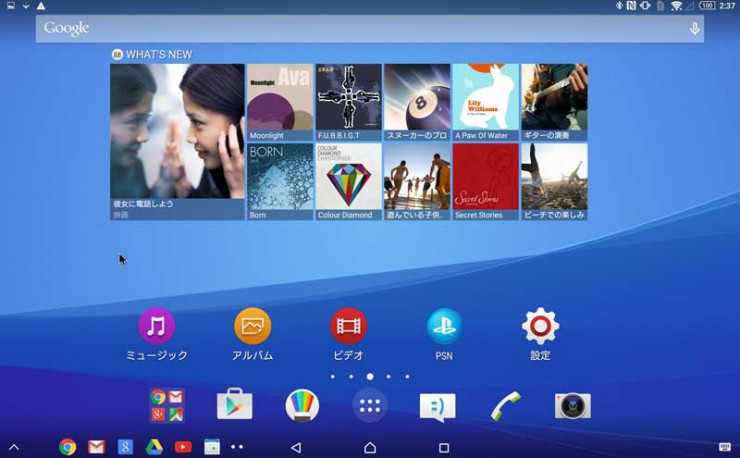
Task: Launch Chrome from the bottom shortcut bar
Action: tap(67, 447)
